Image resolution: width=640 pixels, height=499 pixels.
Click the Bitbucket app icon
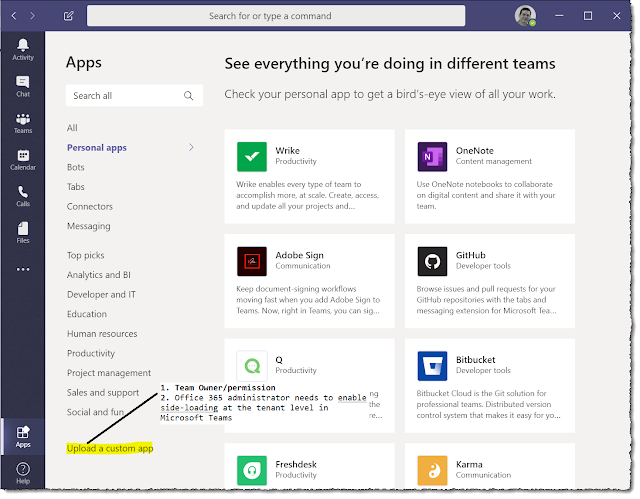432,366
